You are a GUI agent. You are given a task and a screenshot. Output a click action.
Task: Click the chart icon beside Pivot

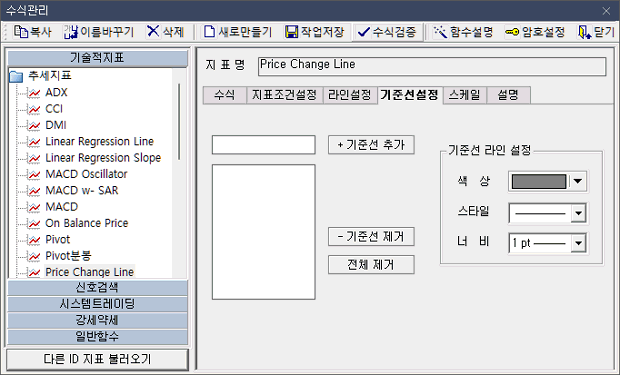tap(34, 240)
